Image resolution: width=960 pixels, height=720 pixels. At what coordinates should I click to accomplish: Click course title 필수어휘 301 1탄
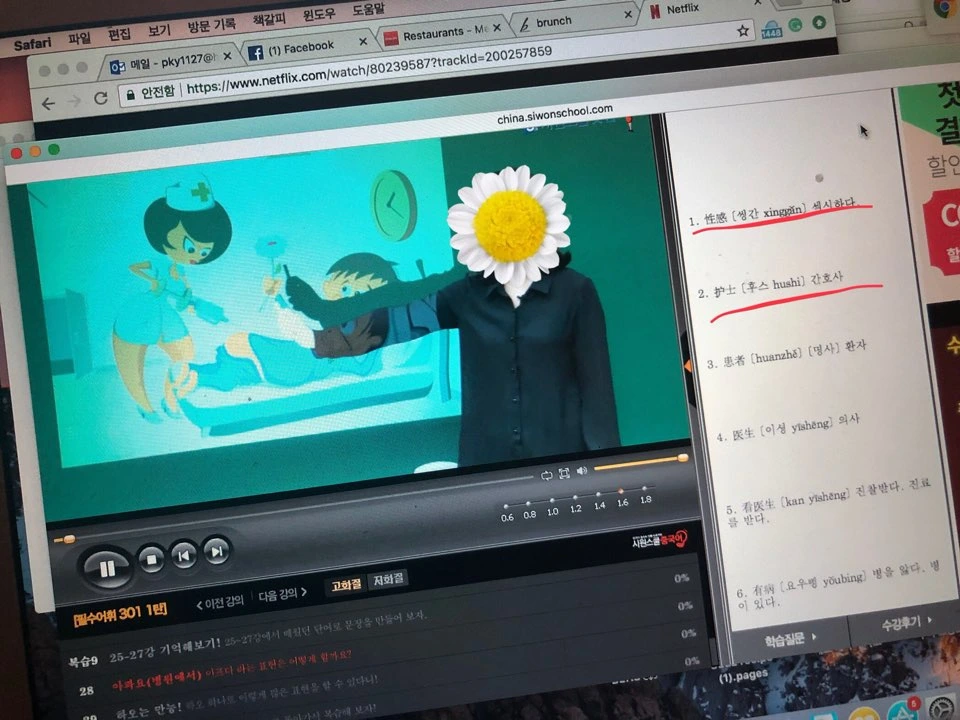tap(120, 615)
